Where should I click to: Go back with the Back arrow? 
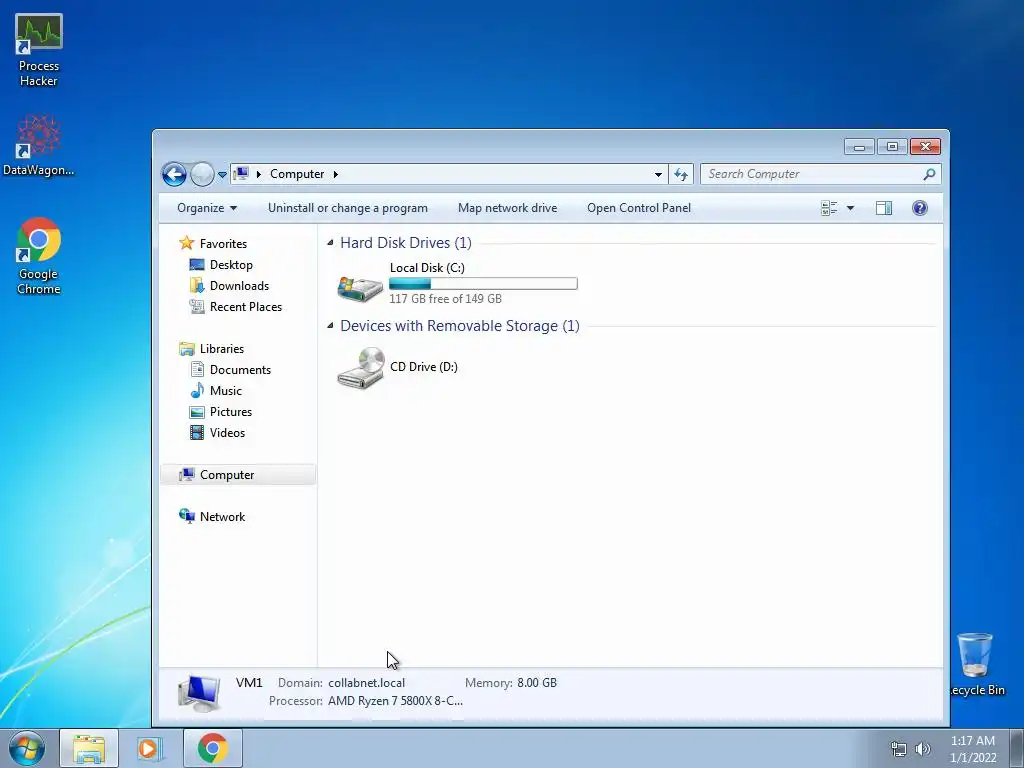coord(174,174)
